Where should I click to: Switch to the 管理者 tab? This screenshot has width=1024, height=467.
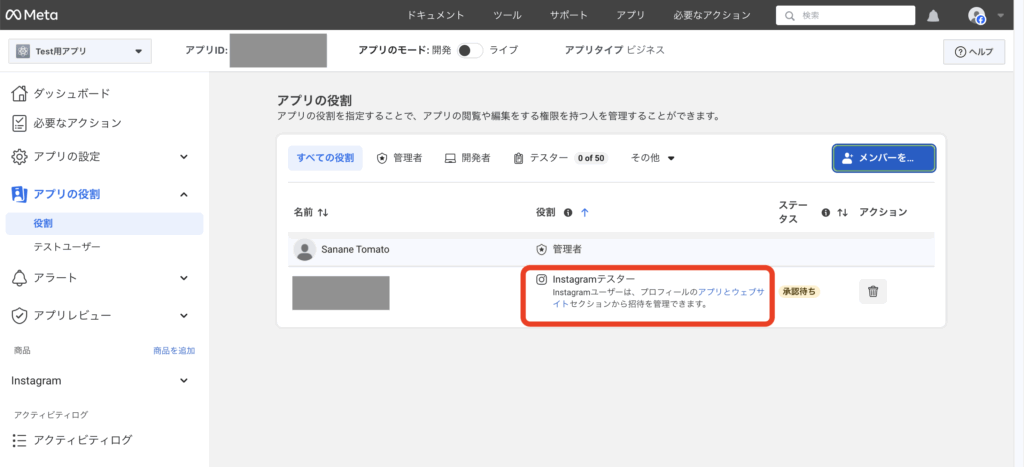pyautogui.click(x=400, y=158)
